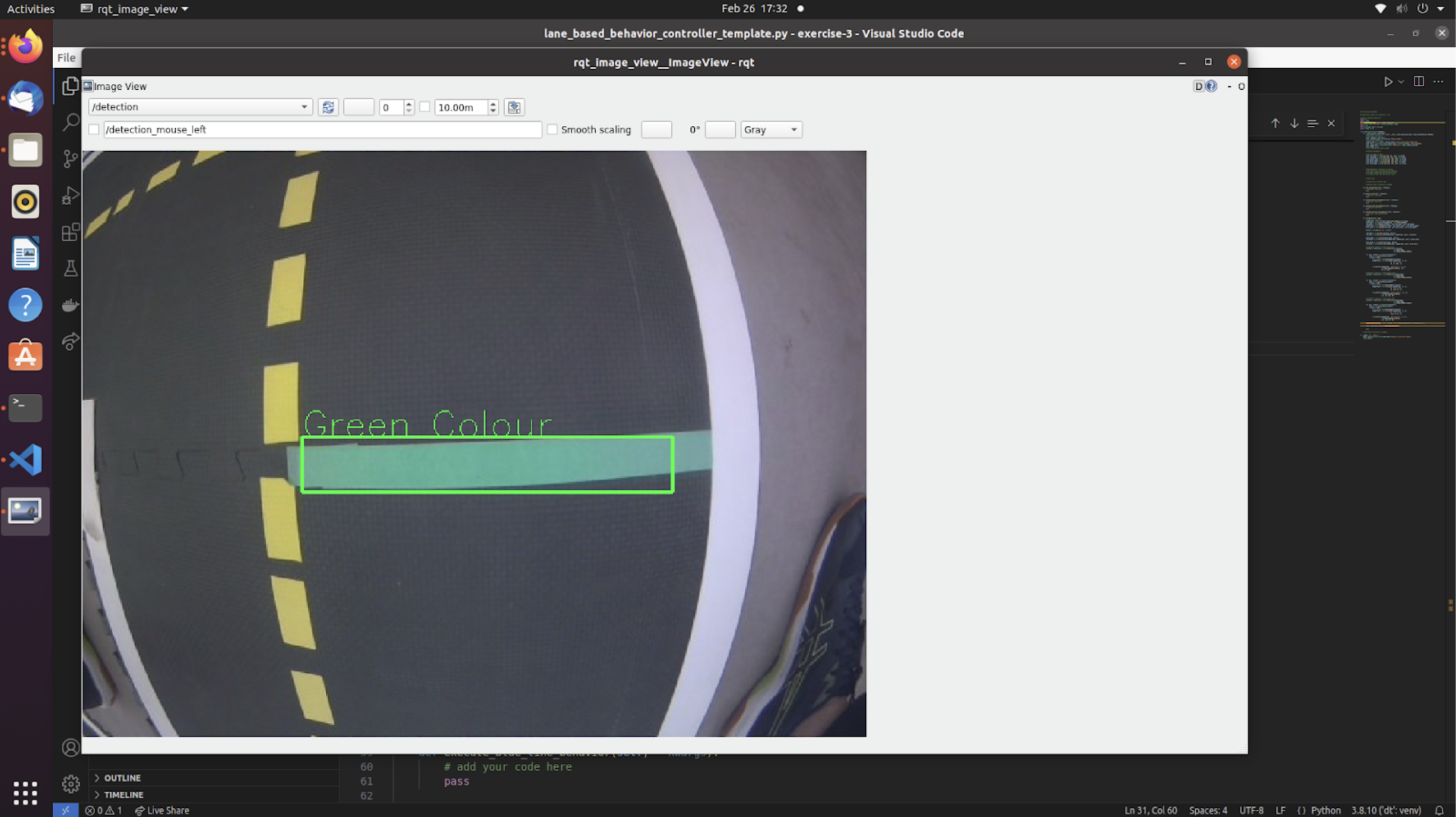Open the Testing flask icon
The height and width of the screenshot is (817, 1456).
point(70,268)
